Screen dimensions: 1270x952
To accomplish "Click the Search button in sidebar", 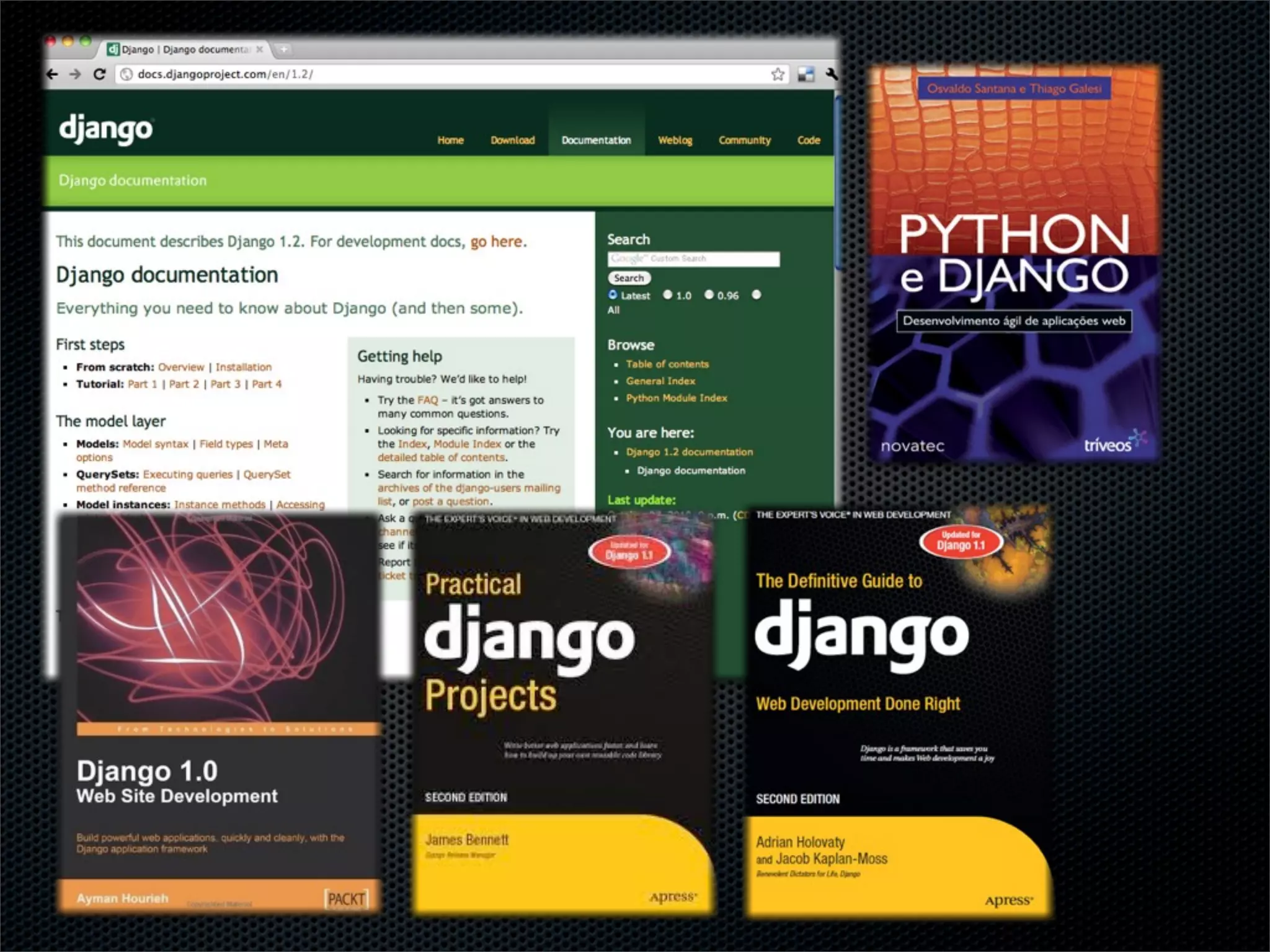I will pyautogui.click(x=629, y=278).
